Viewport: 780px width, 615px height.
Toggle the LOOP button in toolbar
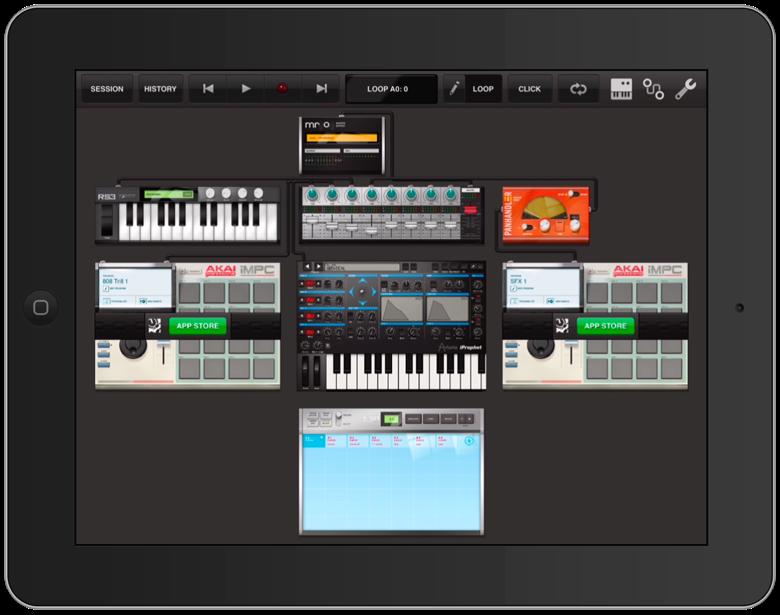coord(483,89)
